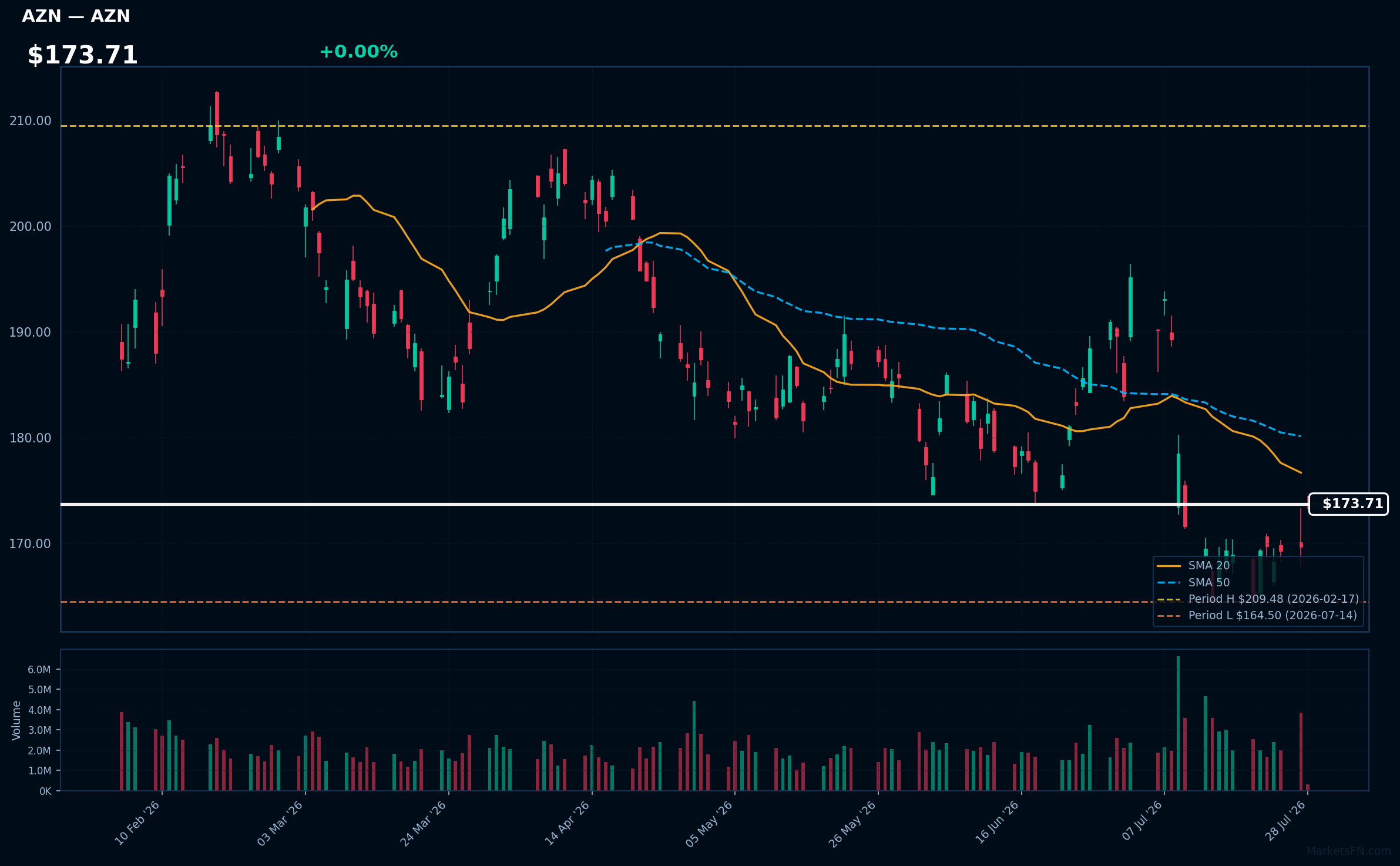Select the 210.00 price axis label
This screenshot has height=866, width=1400.
click(31, 121)
